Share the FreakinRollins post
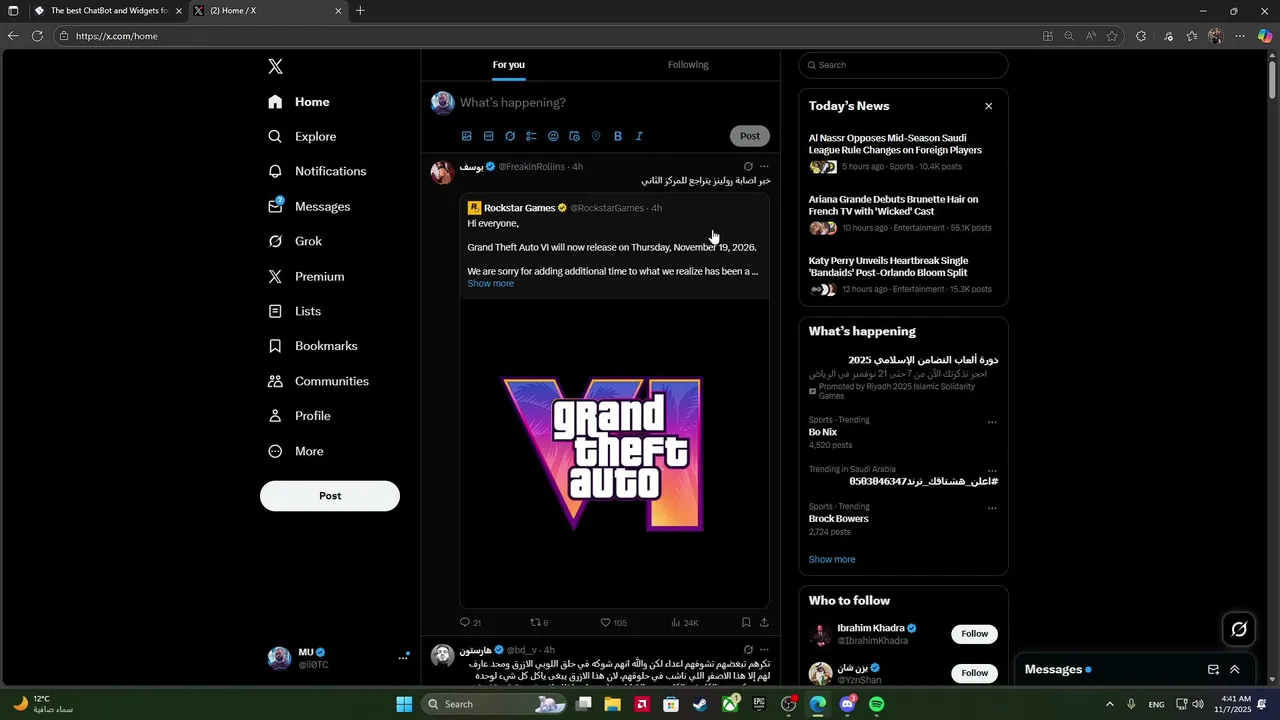 (764, 622)
